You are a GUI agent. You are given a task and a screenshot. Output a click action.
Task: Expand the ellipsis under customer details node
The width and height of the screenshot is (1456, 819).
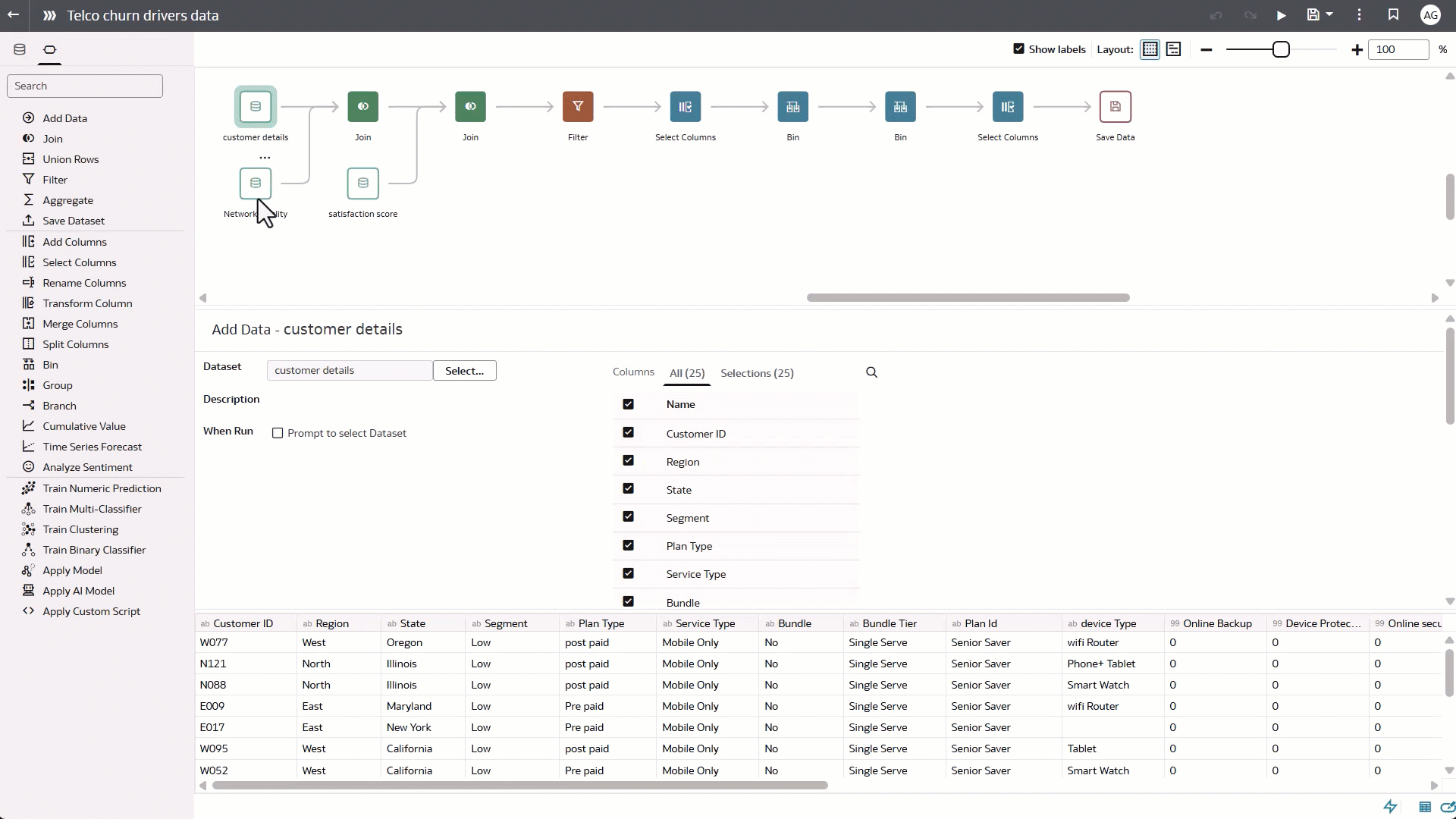[265, 158]
